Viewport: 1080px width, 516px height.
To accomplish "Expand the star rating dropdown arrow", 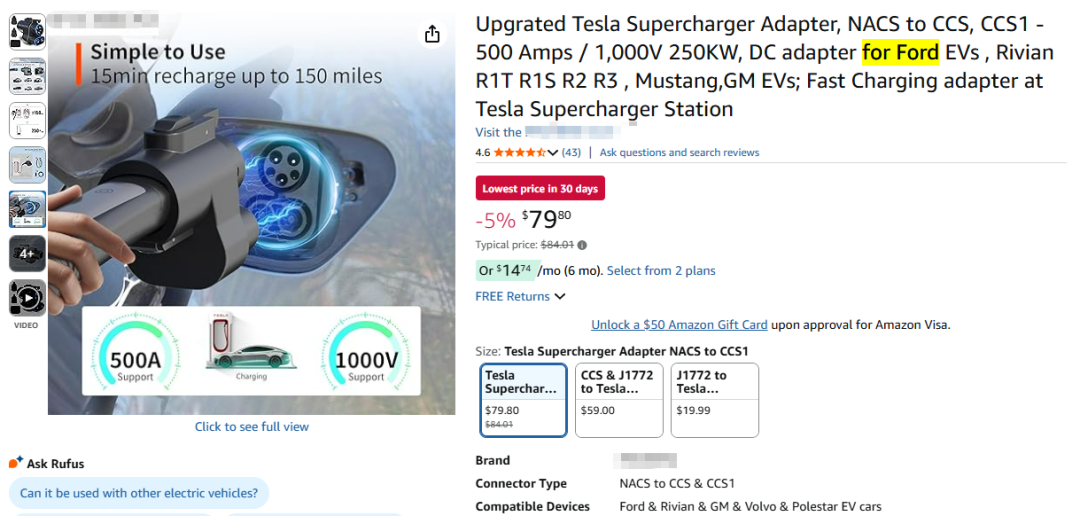I will [553, 153].
